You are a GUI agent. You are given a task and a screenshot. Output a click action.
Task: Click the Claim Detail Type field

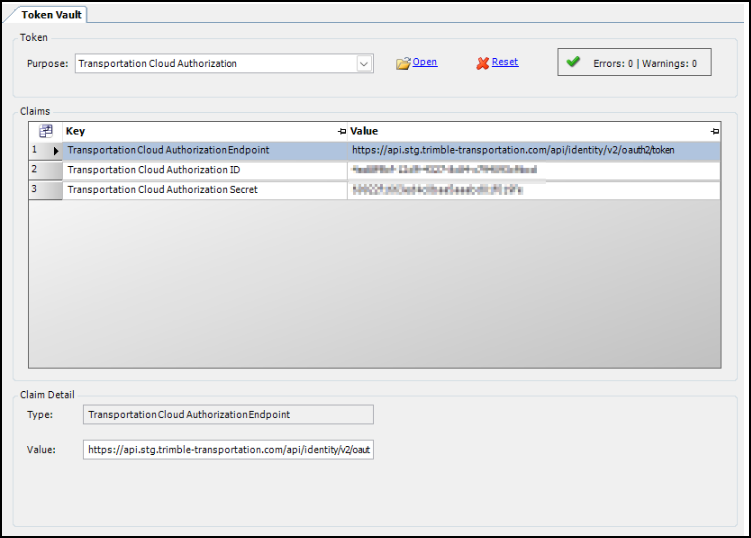coord(228,414)
